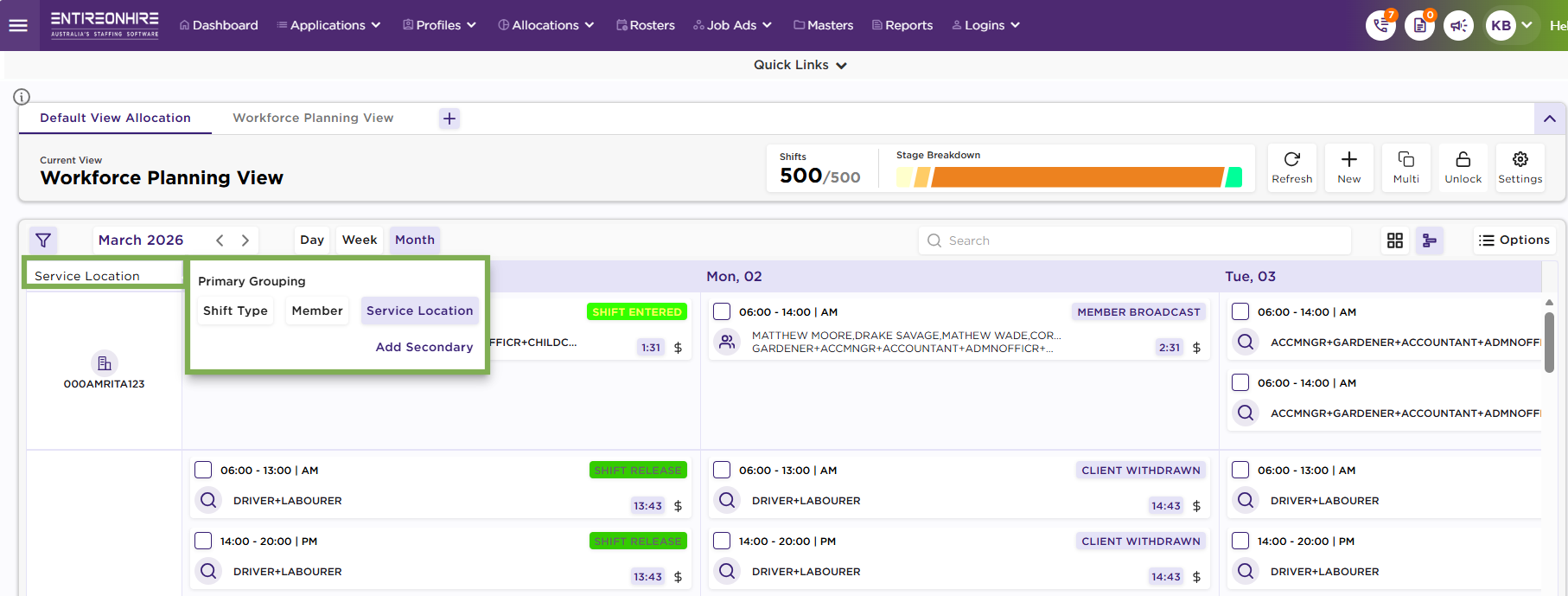The height and width of the screenshot is (596, 1568).
Task: Click the orange Stage Breakdown bar segment
Action: [x=1076, y=177]
